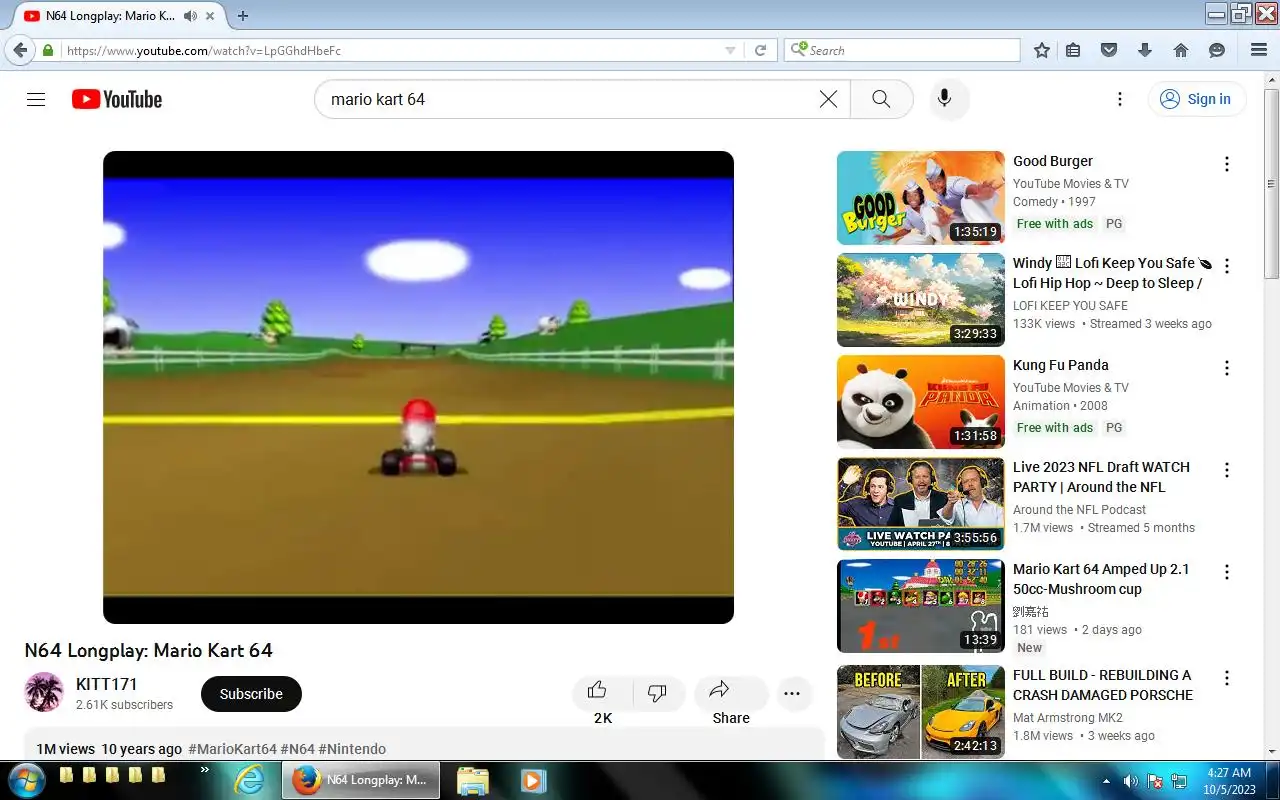Viewport: 1280px width, 800px height.
Task: Bookmark this page with the star
Action: (x=1042, y=50)
